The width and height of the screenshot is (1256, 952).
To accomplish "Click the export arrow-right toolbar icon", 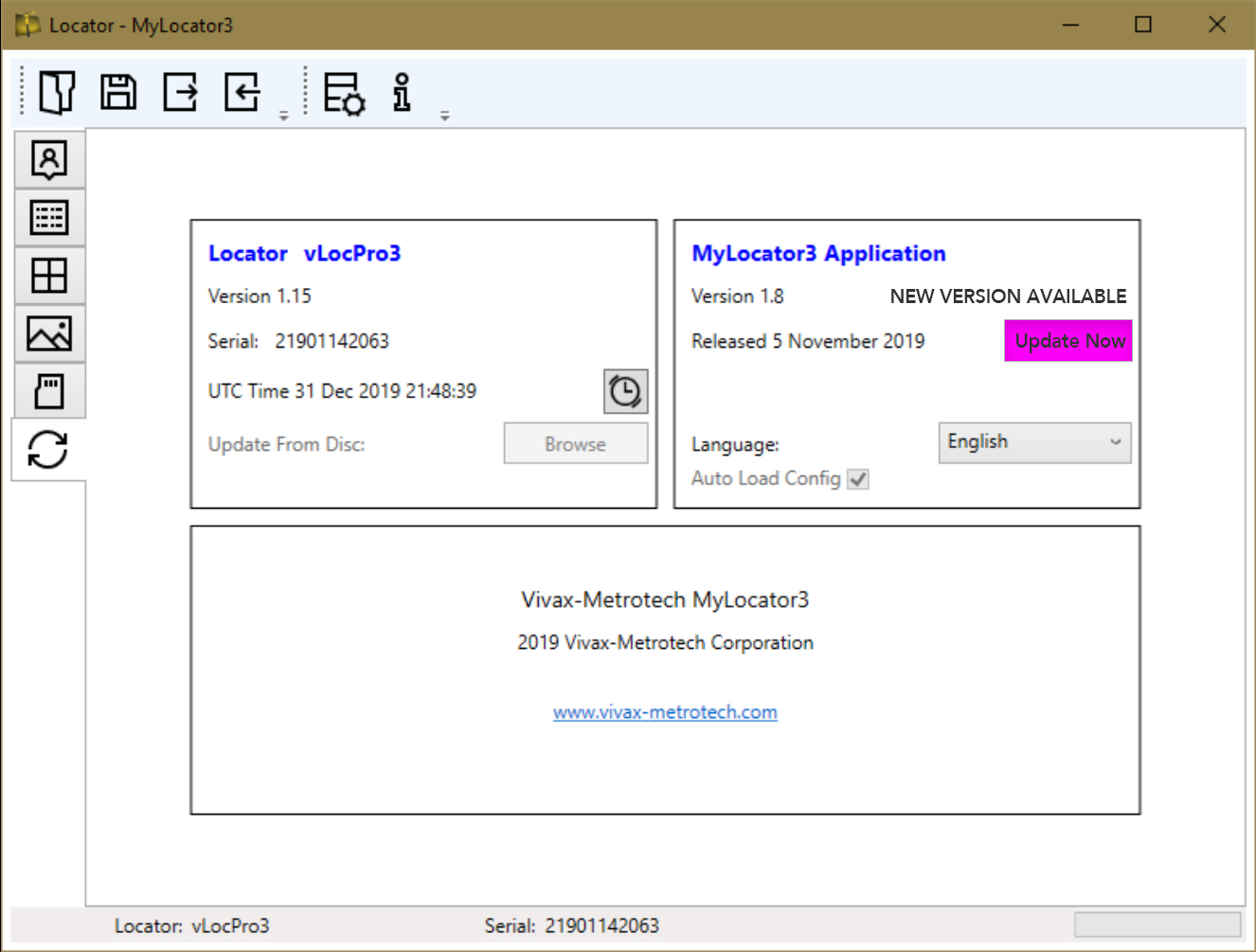I will pyautogui.click(x=180, y=92).
